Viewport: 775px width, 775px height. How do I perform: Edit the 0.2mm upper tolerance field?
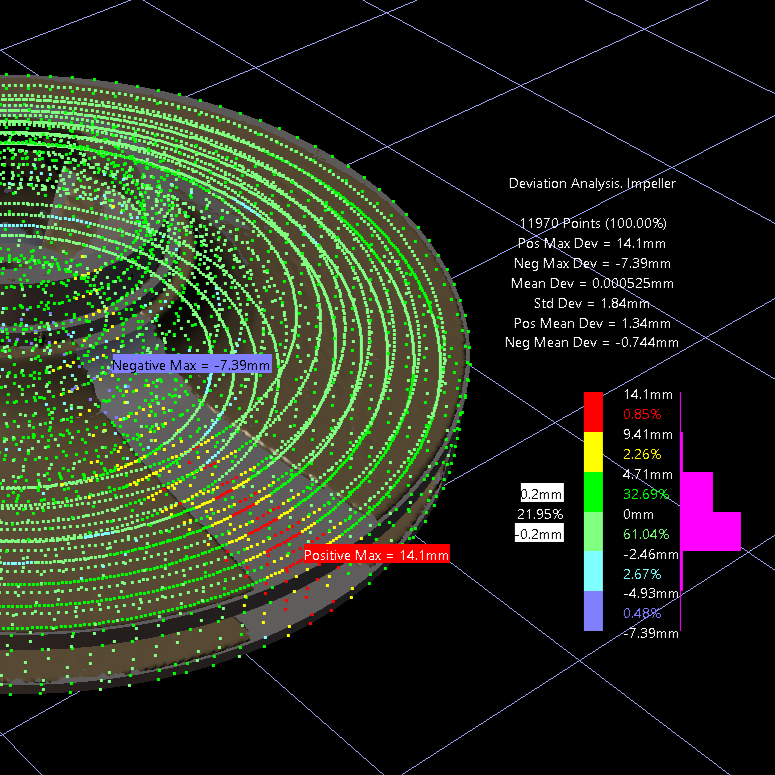tap(541, 493)
